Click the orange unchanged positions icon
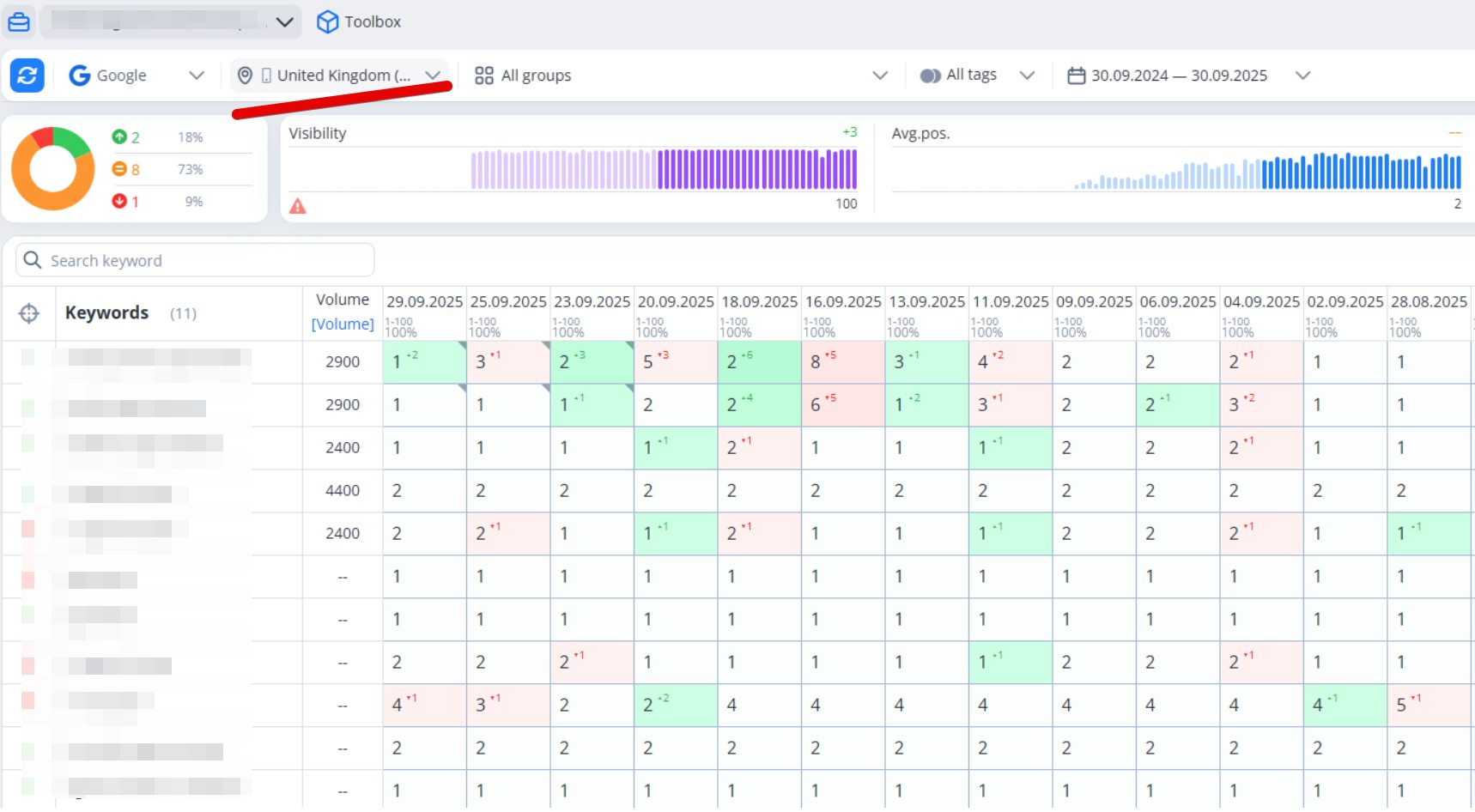 pyautogui.click(x=119, y=169)
